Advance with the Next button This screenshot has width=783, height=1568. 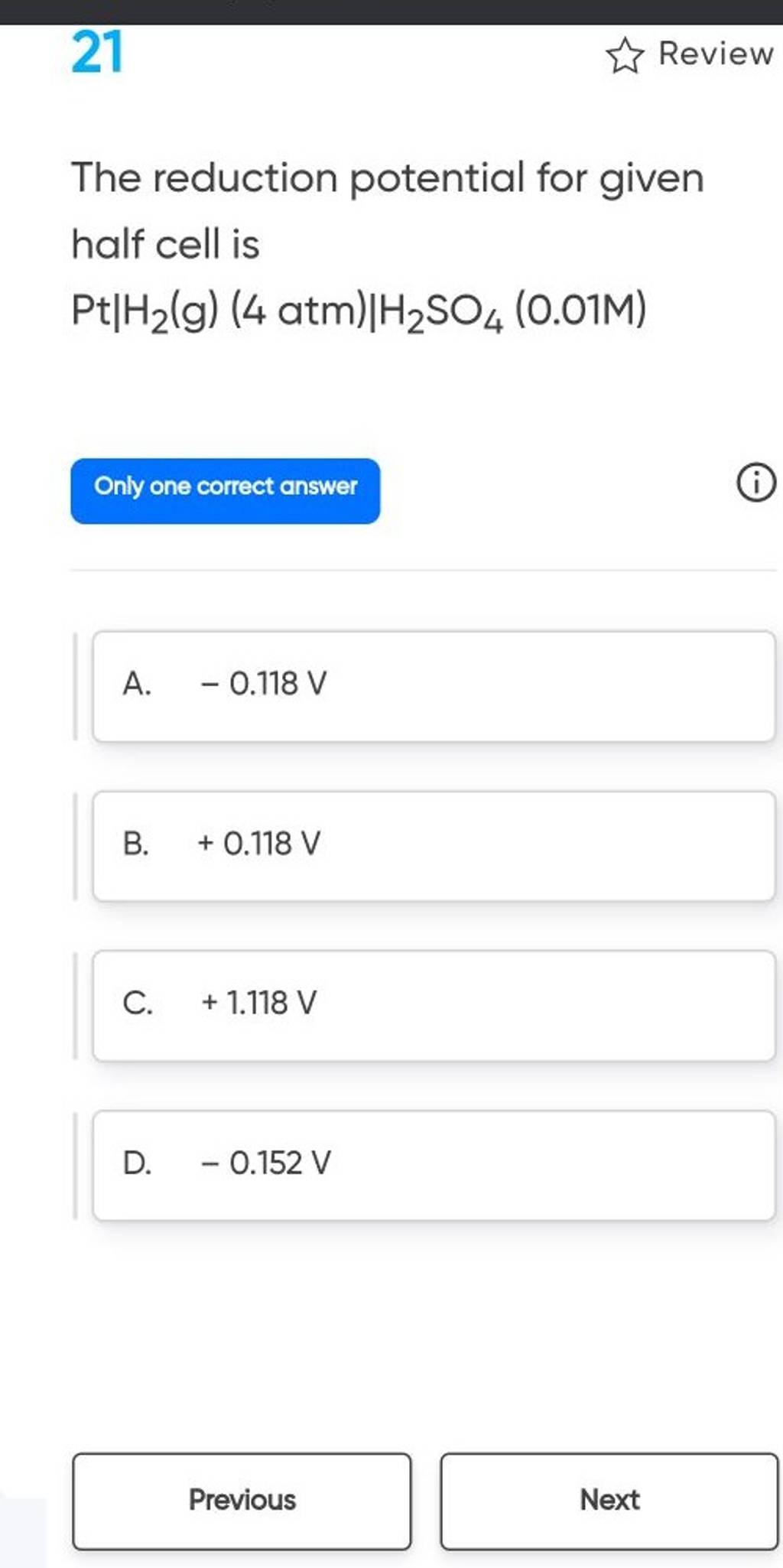click(x=609, y=1501)
